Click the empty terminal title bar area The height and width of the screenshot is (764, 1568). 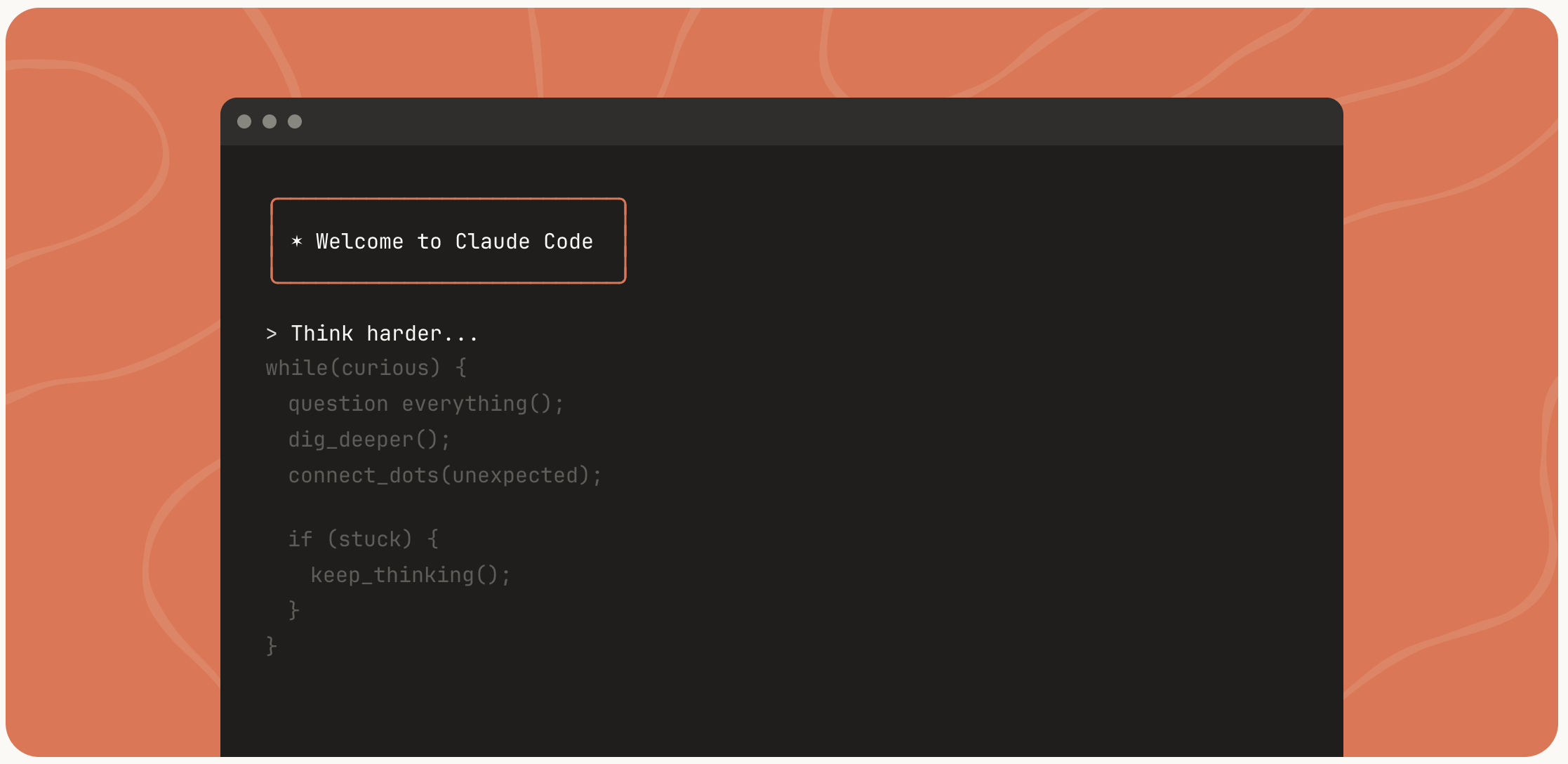[772, 121]
